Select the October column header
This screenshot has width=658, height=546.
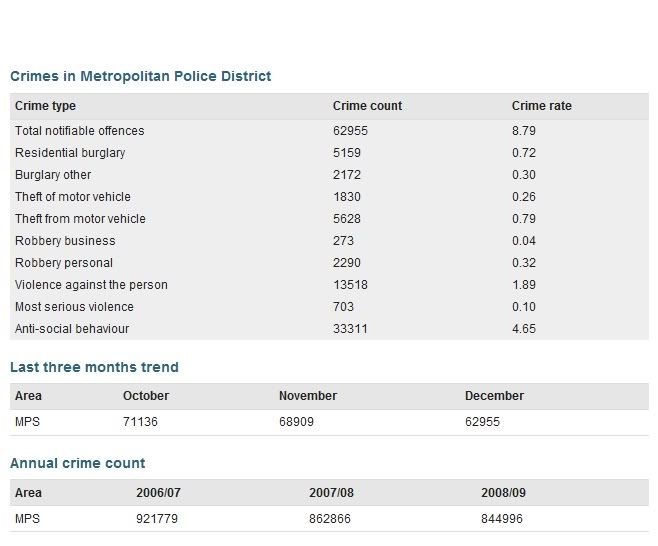point(146,396)
